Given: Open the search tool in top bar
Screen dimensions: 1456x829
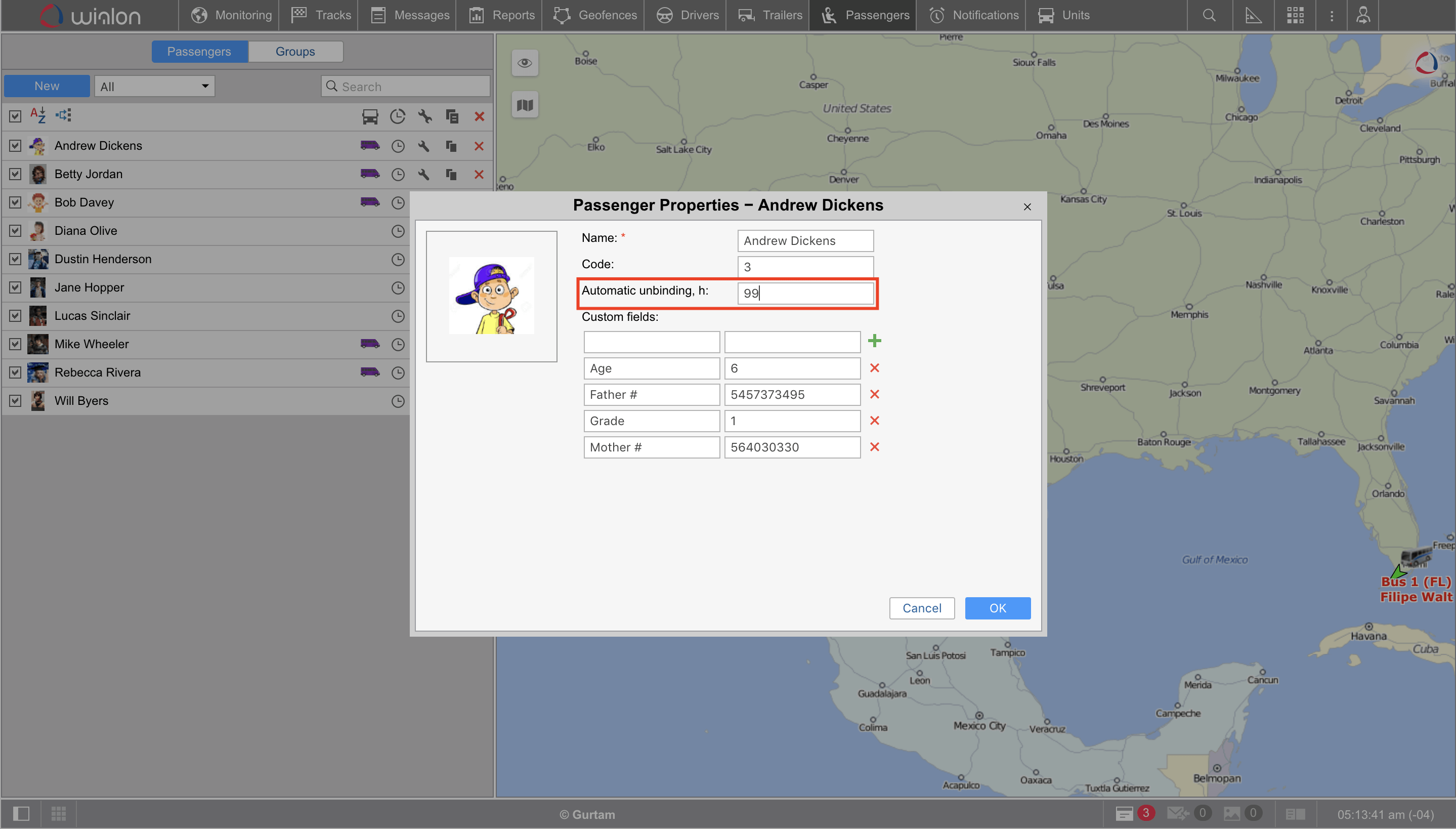Looking at the screenshot, I should (x=1209, y=15).
